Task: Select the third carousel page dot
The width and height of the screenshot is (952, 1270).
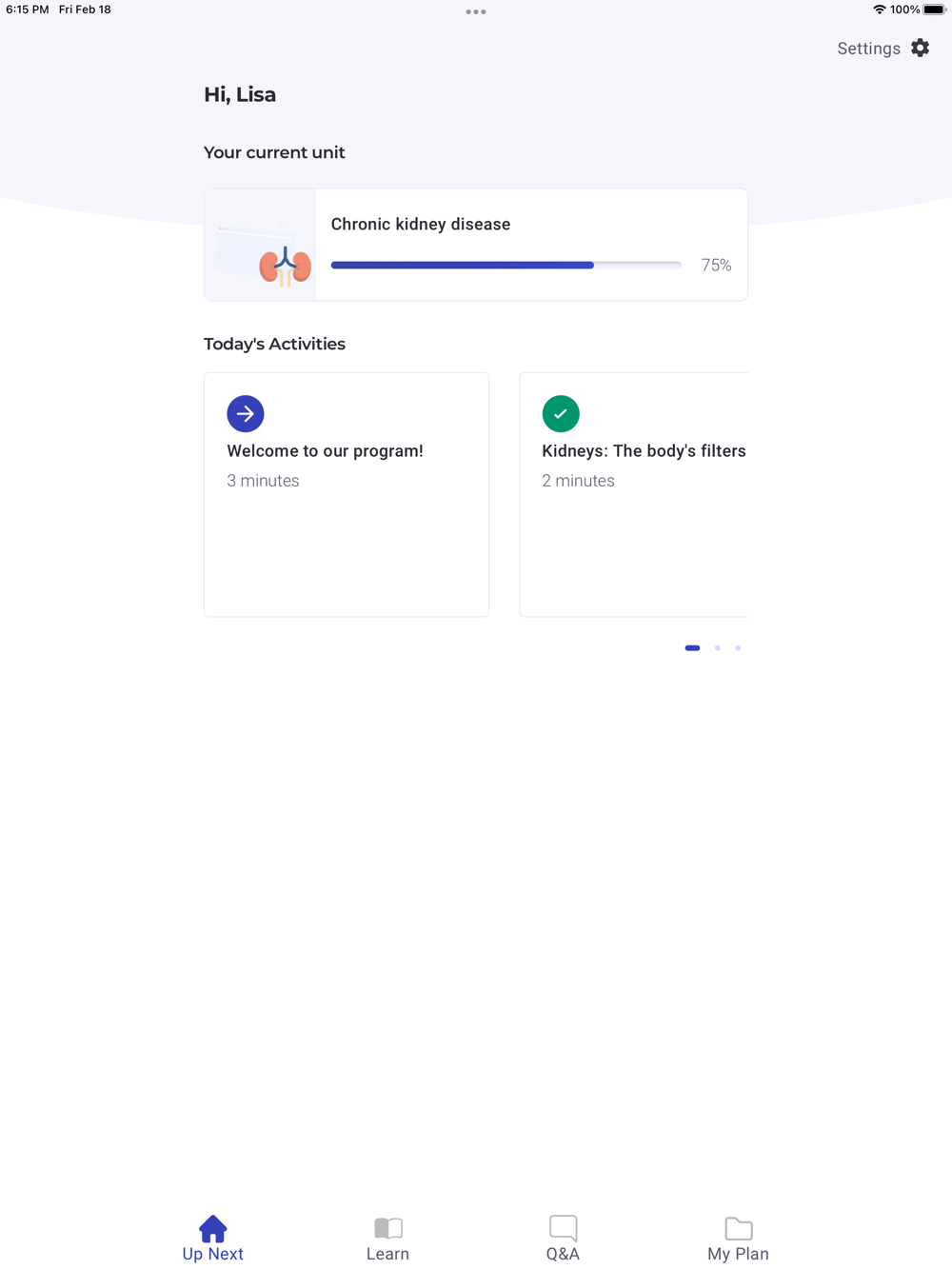Action: (x=738, y=647)
